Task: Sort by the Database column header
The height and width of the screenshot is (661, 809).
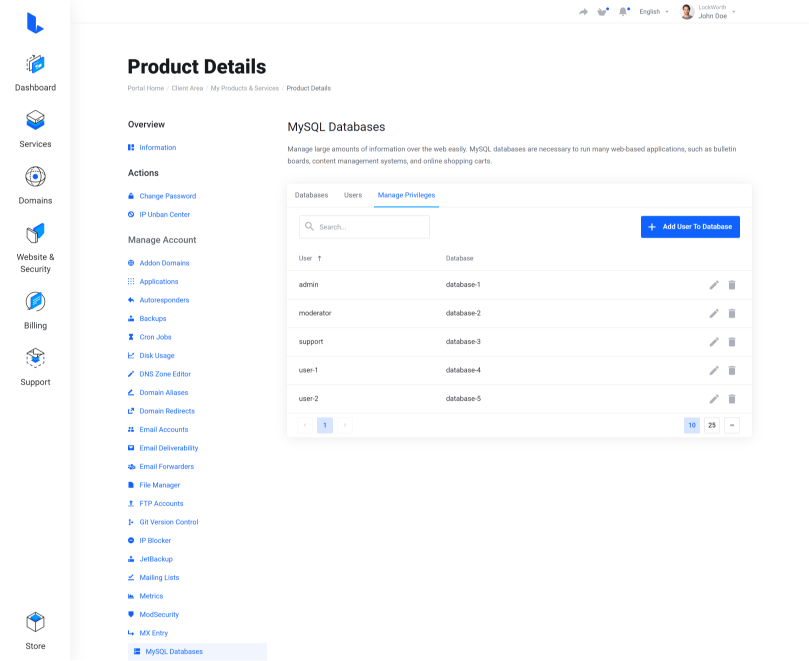Action: 459,259
